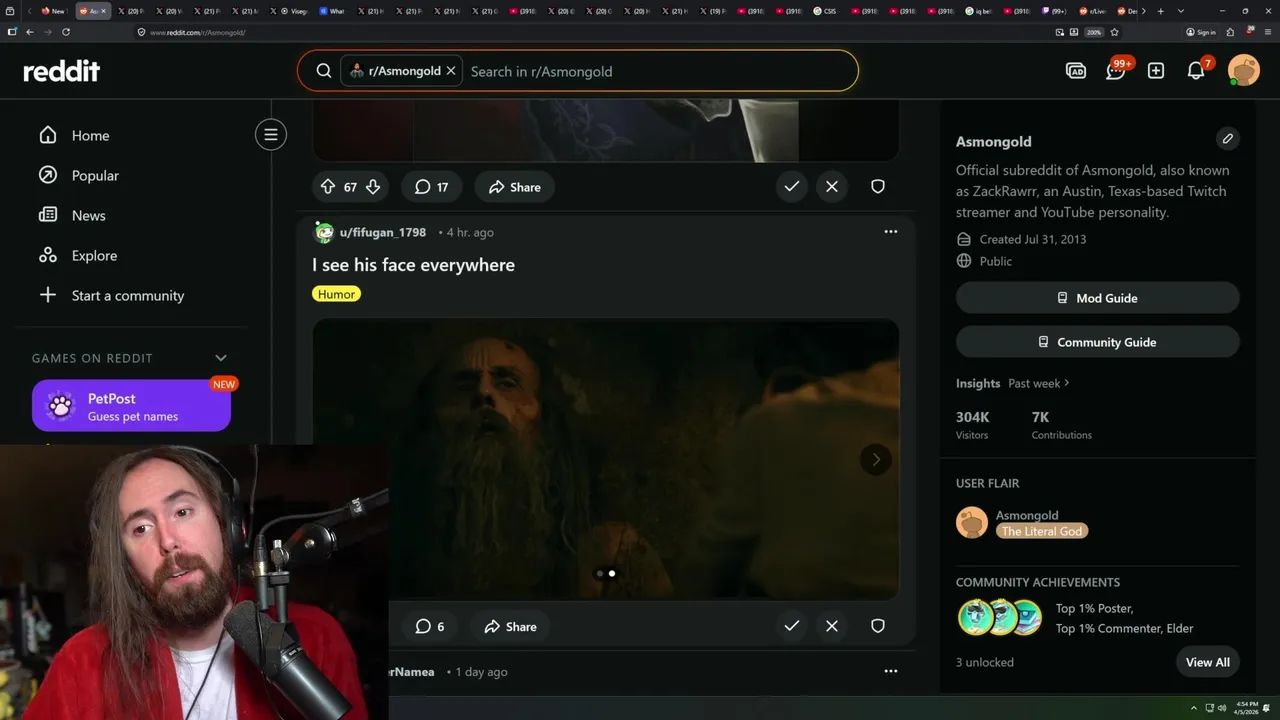This screenshot has height=720, width=1280.
Task: Open the user avatar menu
Action: 1244,71
